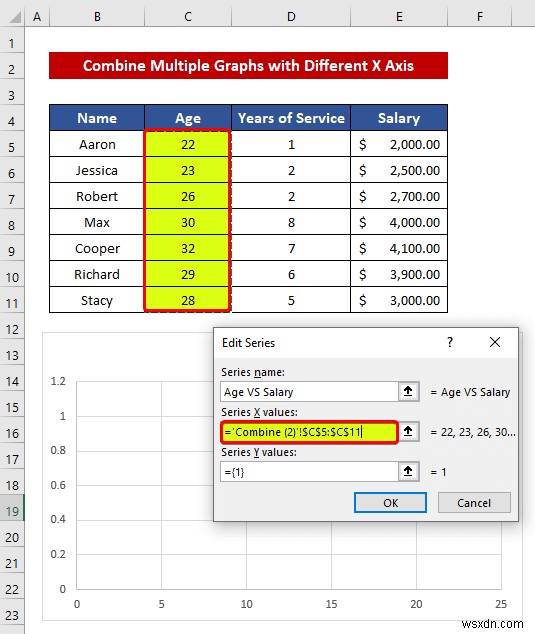
Task: Click the chart's vertical axis label 0.6
Action: pos(58,485)
